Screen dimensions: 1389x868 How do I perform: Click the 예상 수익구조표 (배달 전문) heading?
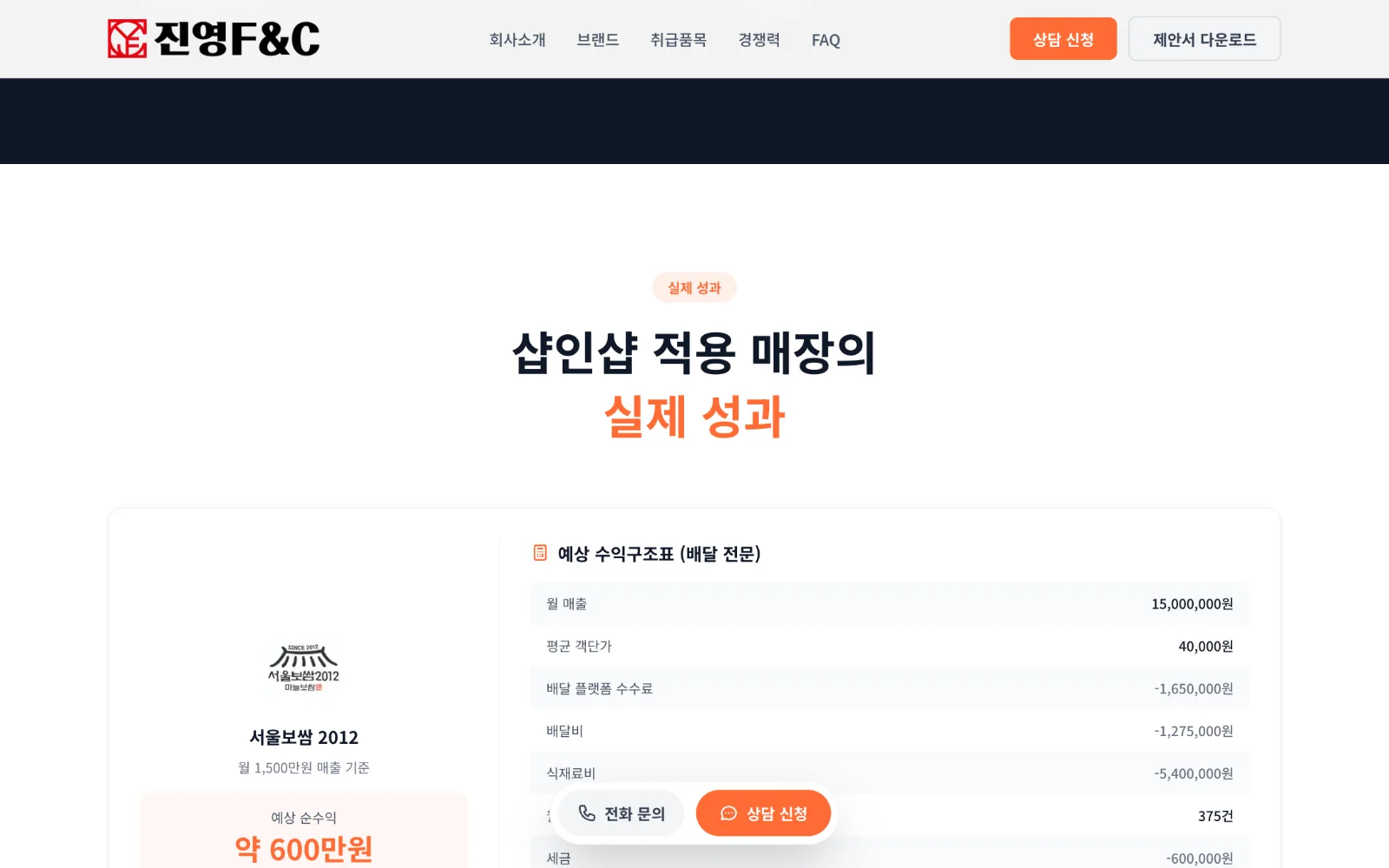(659, 554)
